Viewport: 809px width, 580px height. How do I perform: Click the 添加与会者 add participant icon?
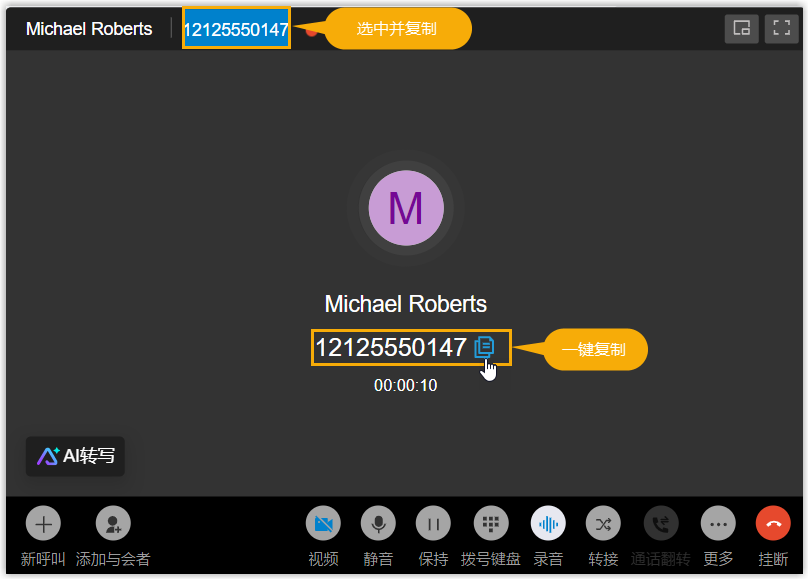[x=113, y=523]
